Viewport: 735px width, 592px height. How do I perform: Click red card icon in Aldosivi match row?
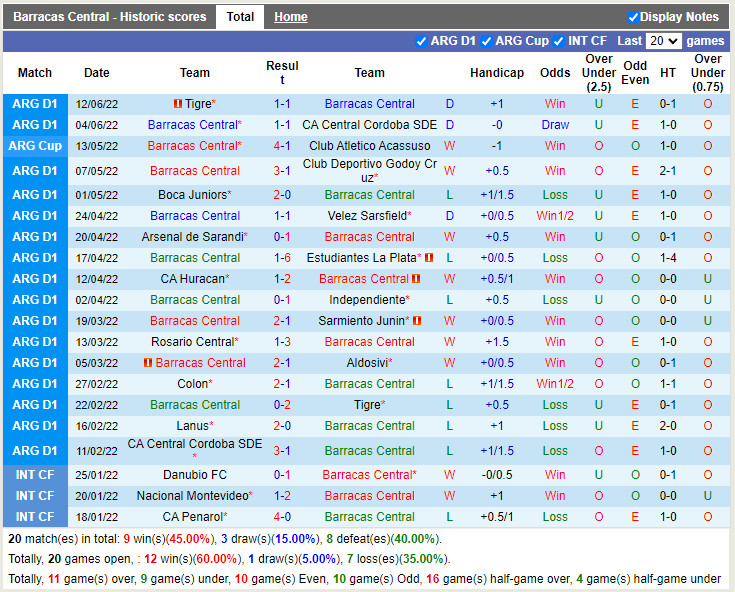click(x=146, y=363)
